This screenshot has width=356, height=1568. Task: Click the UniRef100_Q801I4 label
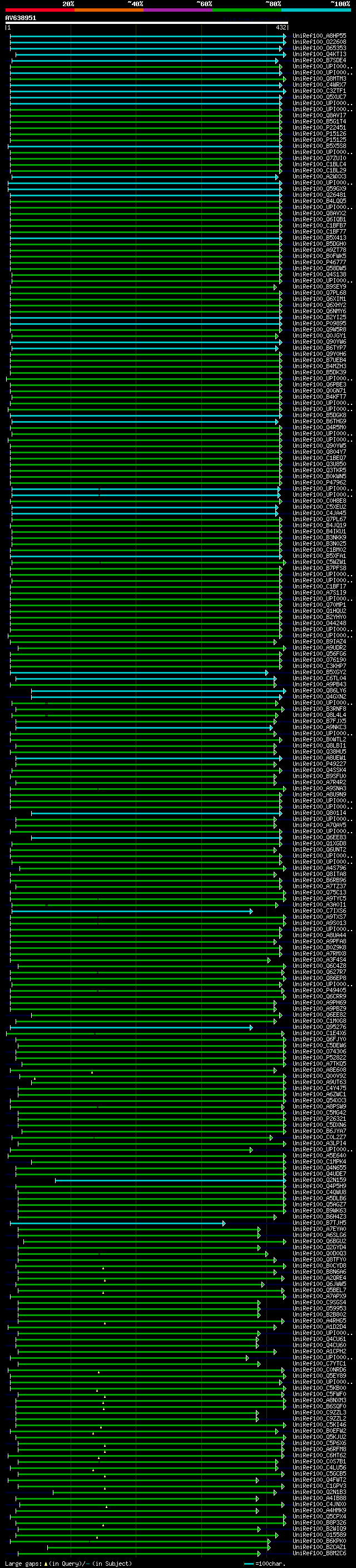click(x=319, y=813)
